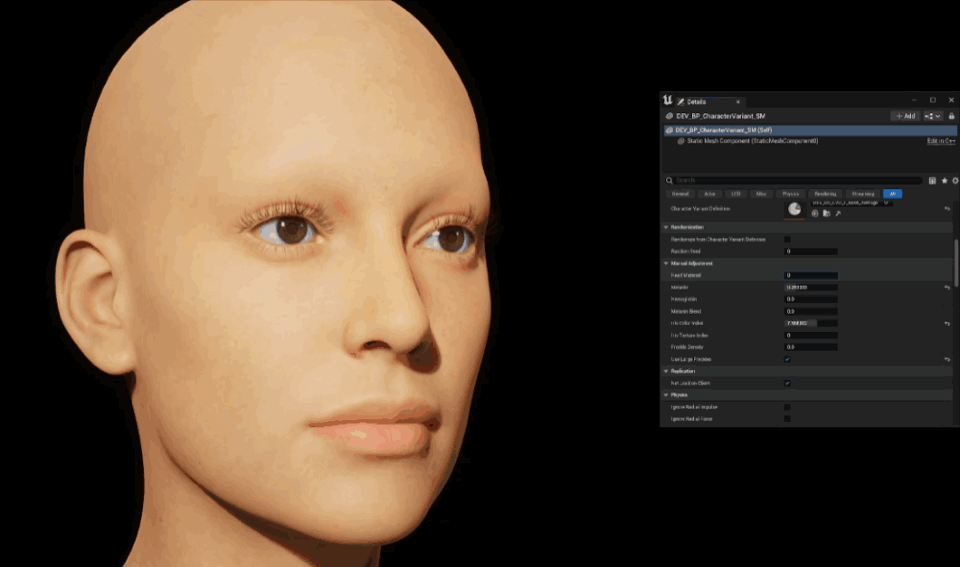Click the use selected asset arrow icon
Viewport: 960px width, 567px height.
pos(815,214)
